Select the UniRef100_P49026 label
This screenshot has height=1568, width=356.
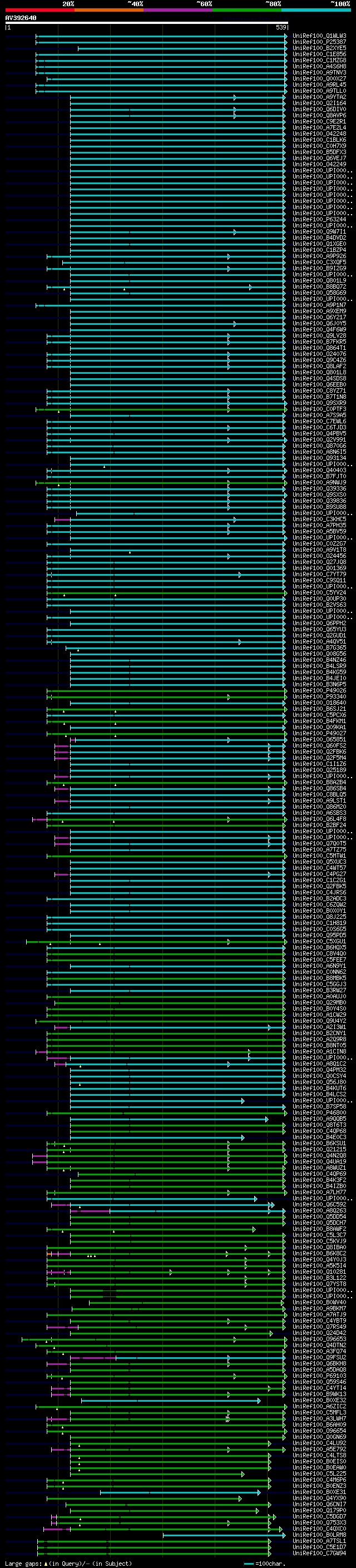(x=319, y=690)
